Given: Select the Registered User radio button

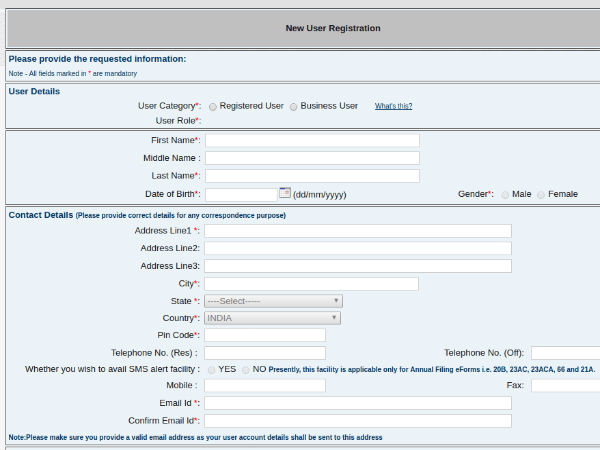Looking at the screenshot, I should 213,106.
